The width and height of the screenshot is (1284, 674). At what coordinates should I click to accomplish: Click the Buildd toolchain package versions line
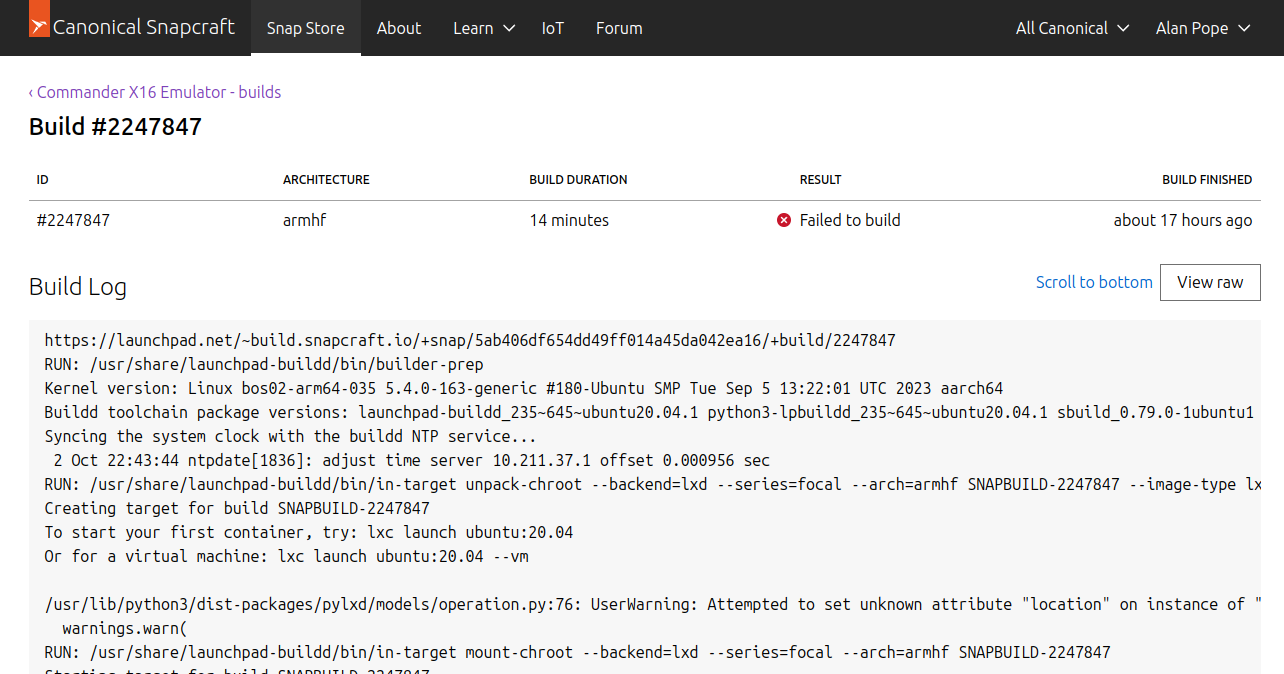click(649, 412)
